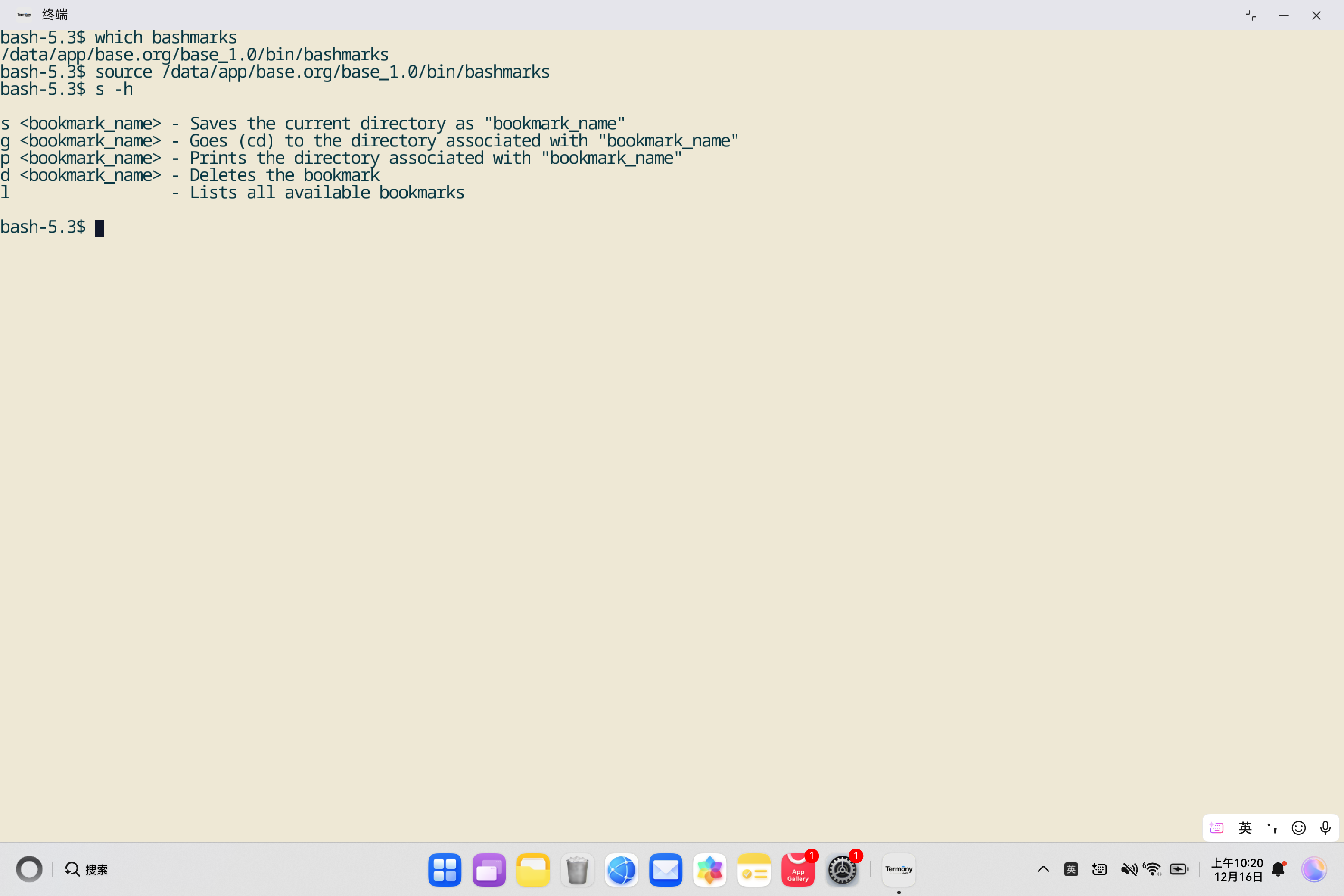Open Settings with the red badge from dock
Image resolution: width=1344 pixels, height=896 pixels.
[843, 869]
